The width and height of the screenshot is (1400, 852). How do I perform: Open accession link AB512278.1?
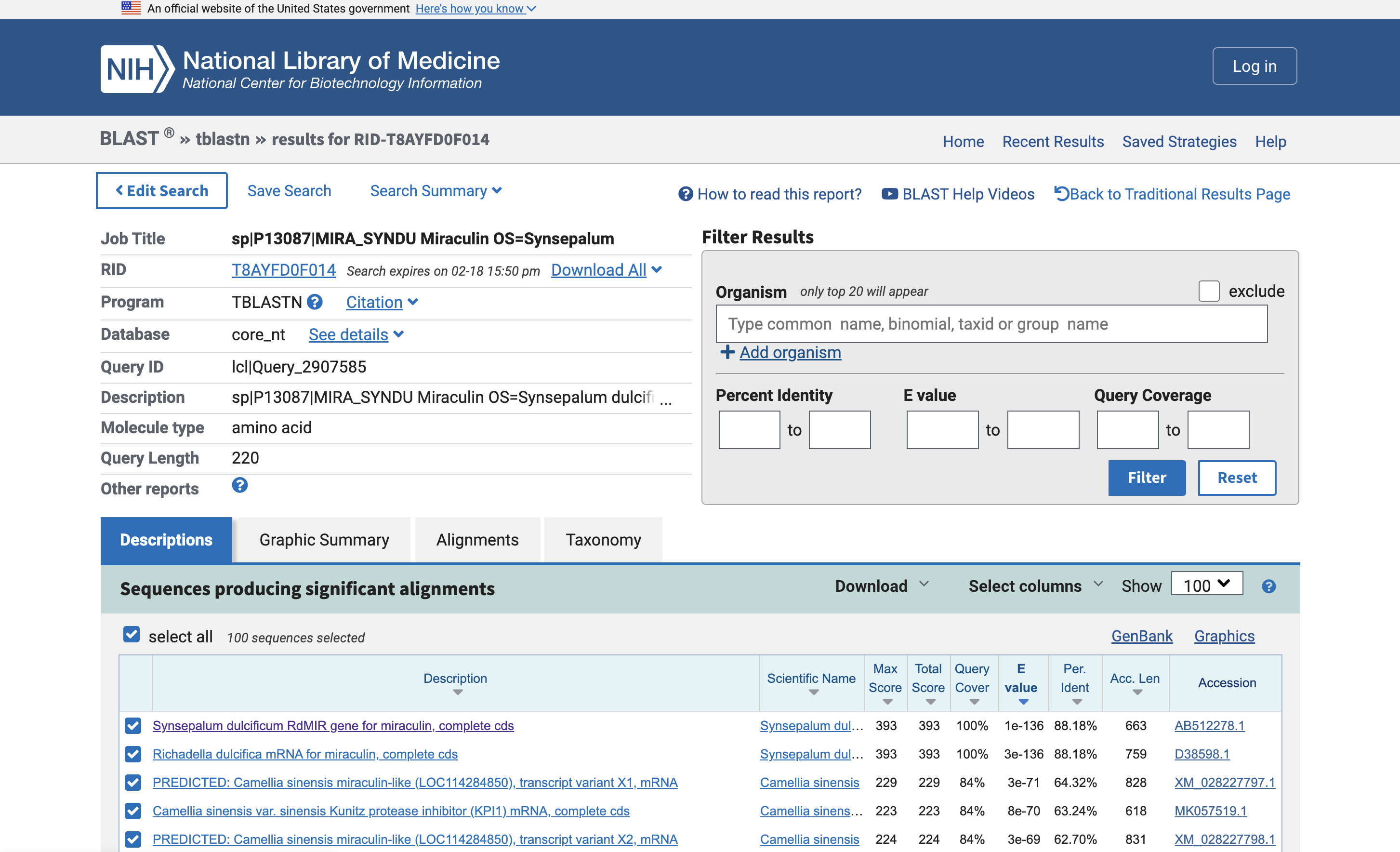1209,725
